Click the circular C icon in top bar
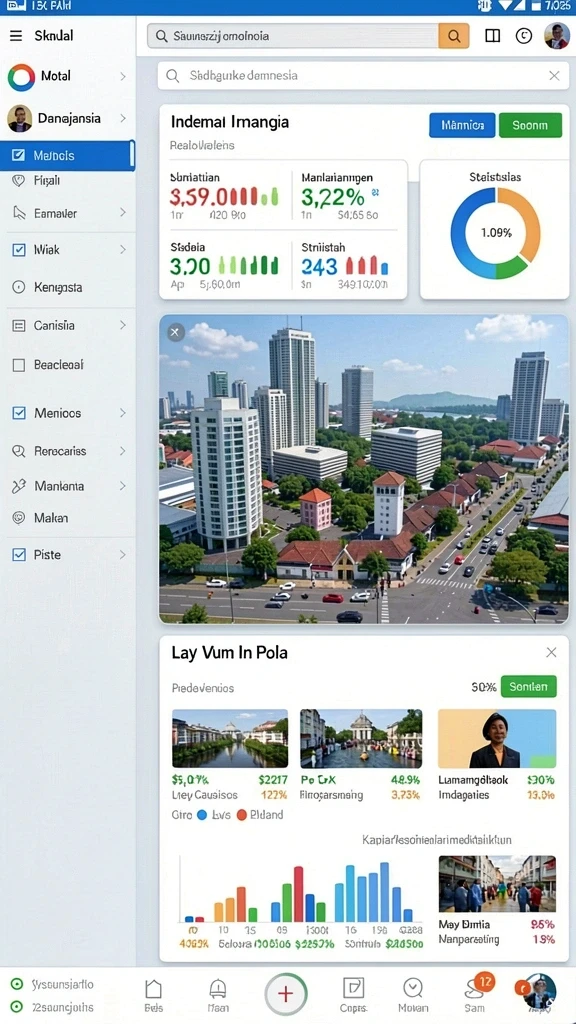 pos(524,36)
